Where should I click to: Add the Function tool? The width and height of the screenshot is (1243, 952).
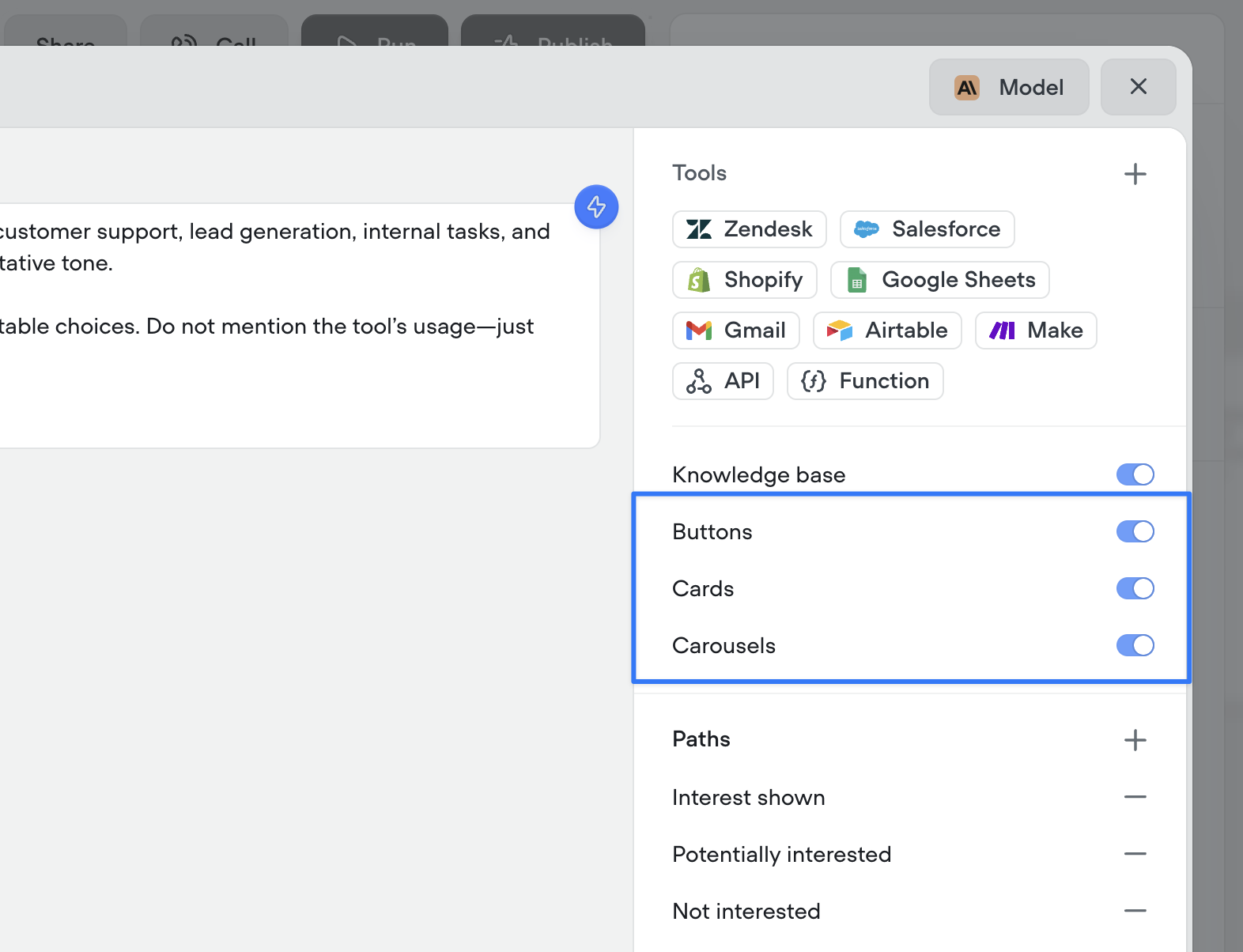865,381
